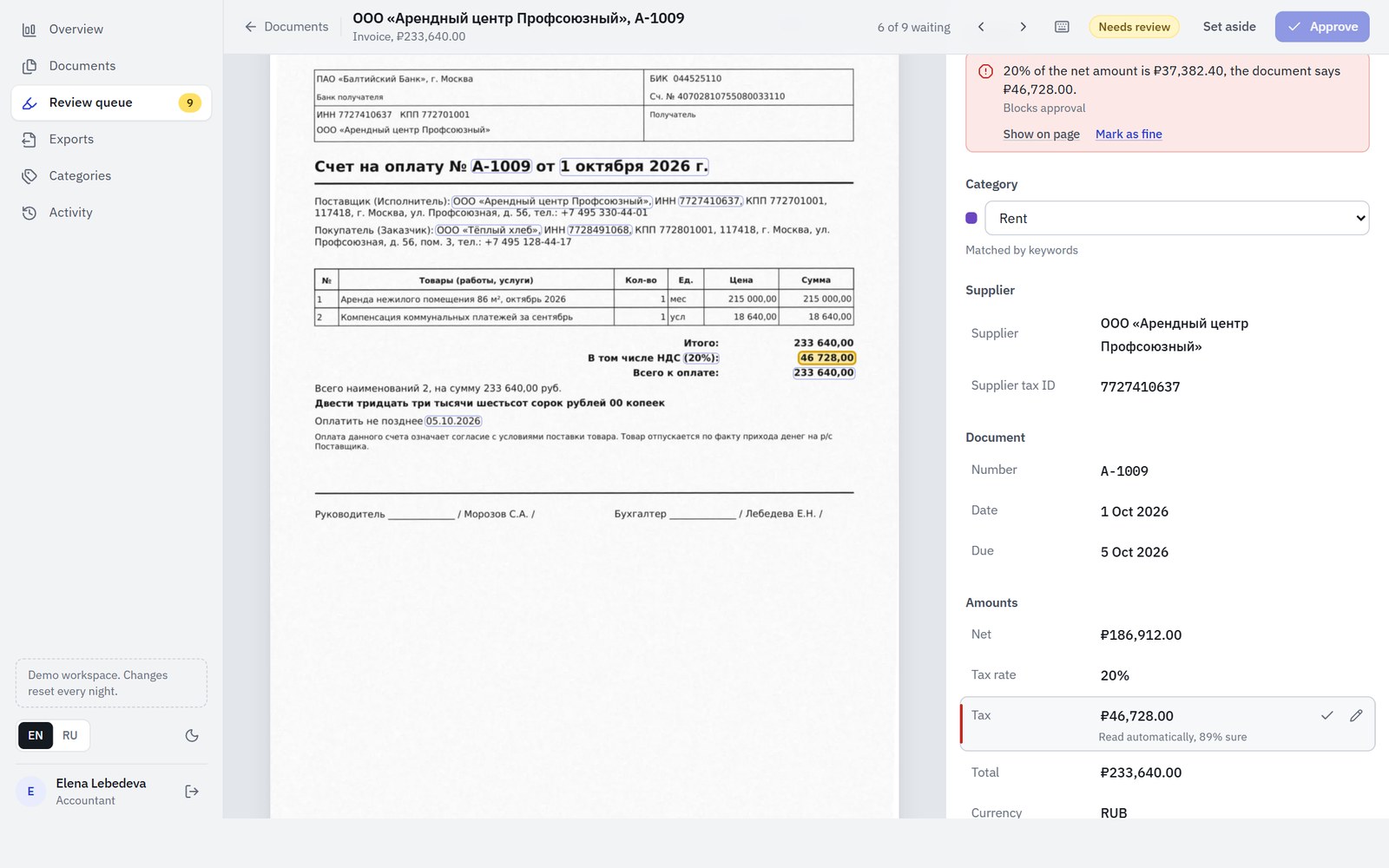Click the purple Rent color swatch
Screen dimensions: 1389x868
(x=971, y=219)
